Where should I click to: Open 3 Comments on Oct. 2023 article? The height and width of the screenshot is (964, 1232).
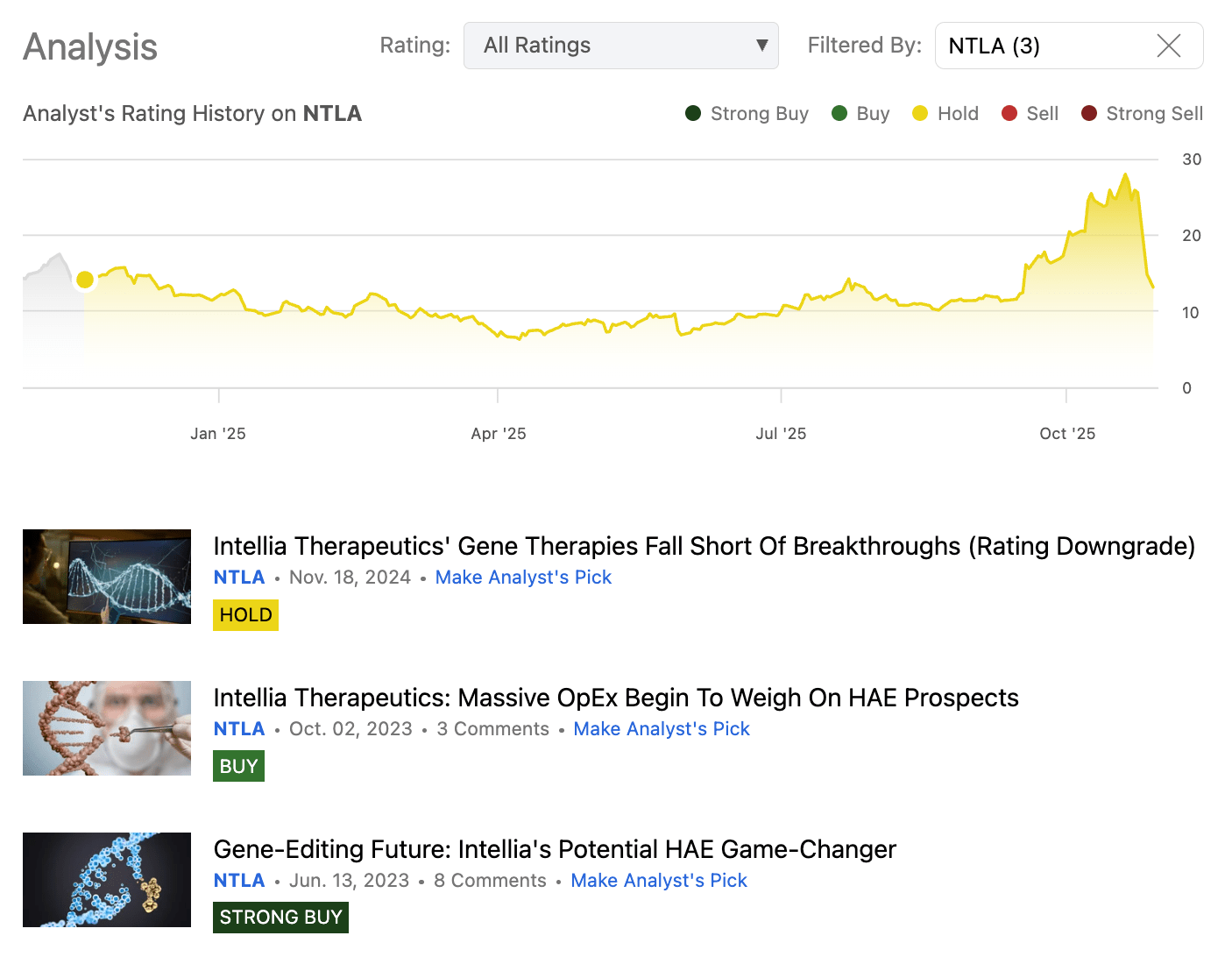pos(492,729)
